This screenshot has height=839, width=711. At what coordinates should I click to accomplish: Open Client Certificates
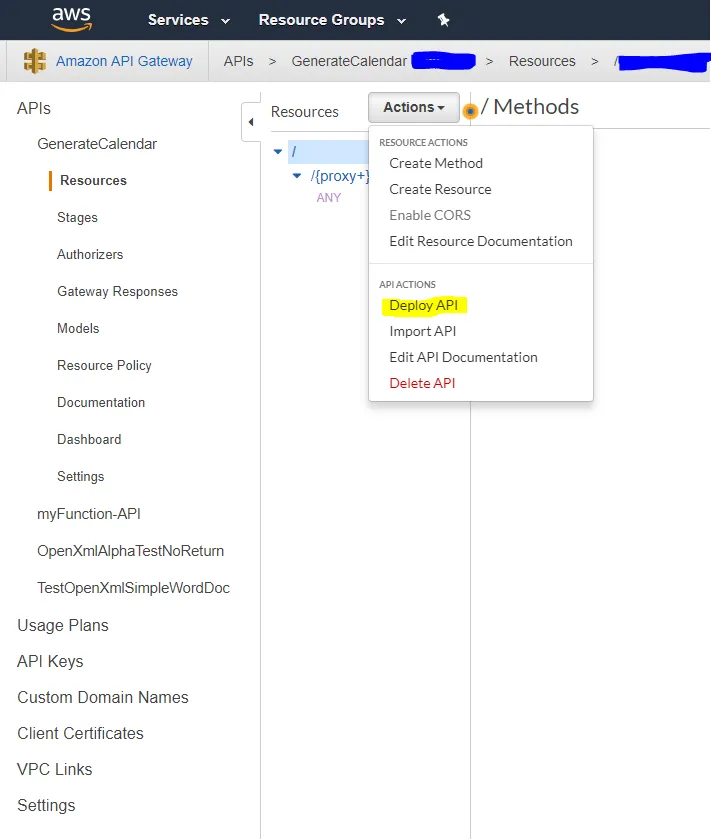click(x=80, y=733)
